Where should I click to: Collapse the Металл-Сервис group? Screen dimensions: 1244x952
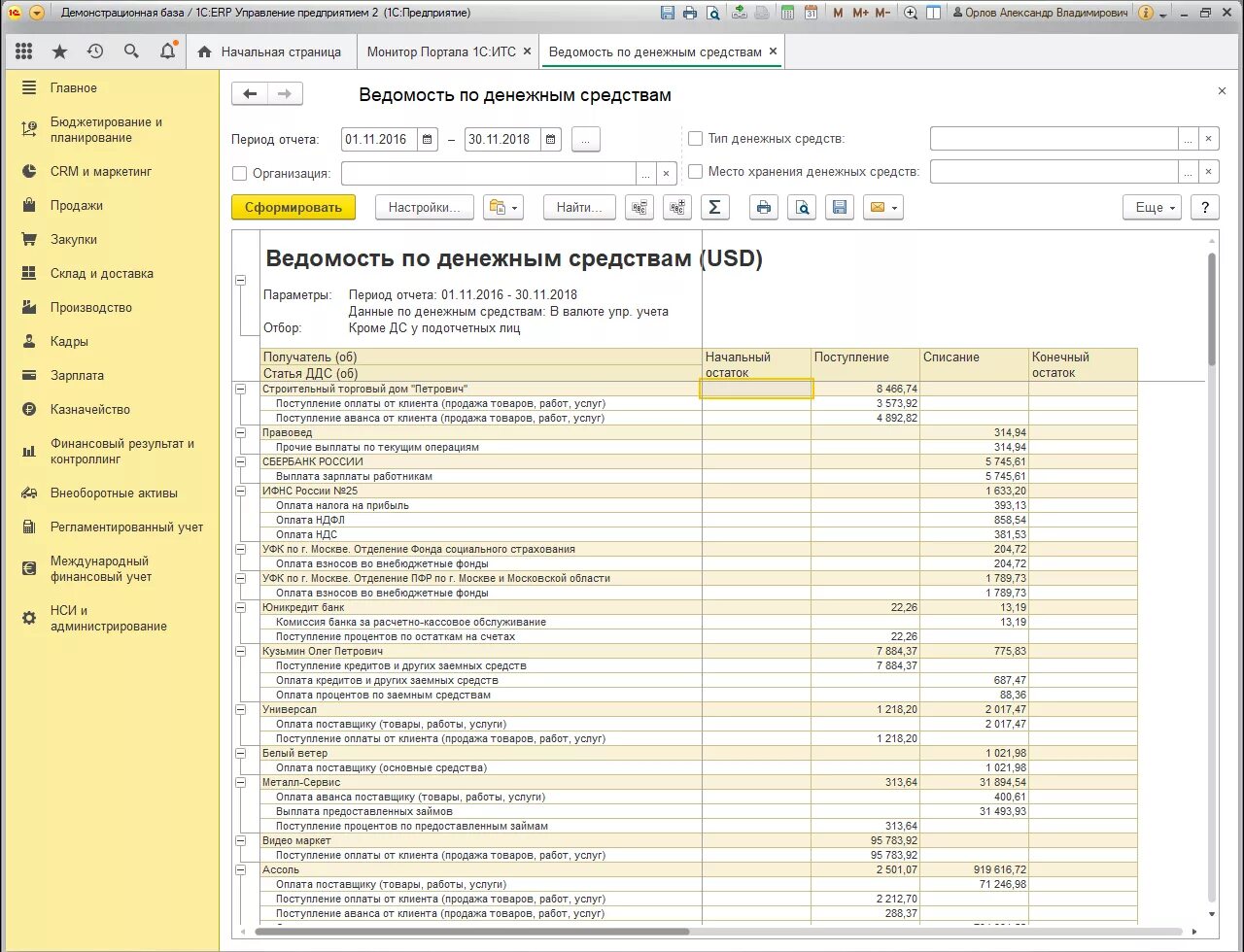point(240,782)
